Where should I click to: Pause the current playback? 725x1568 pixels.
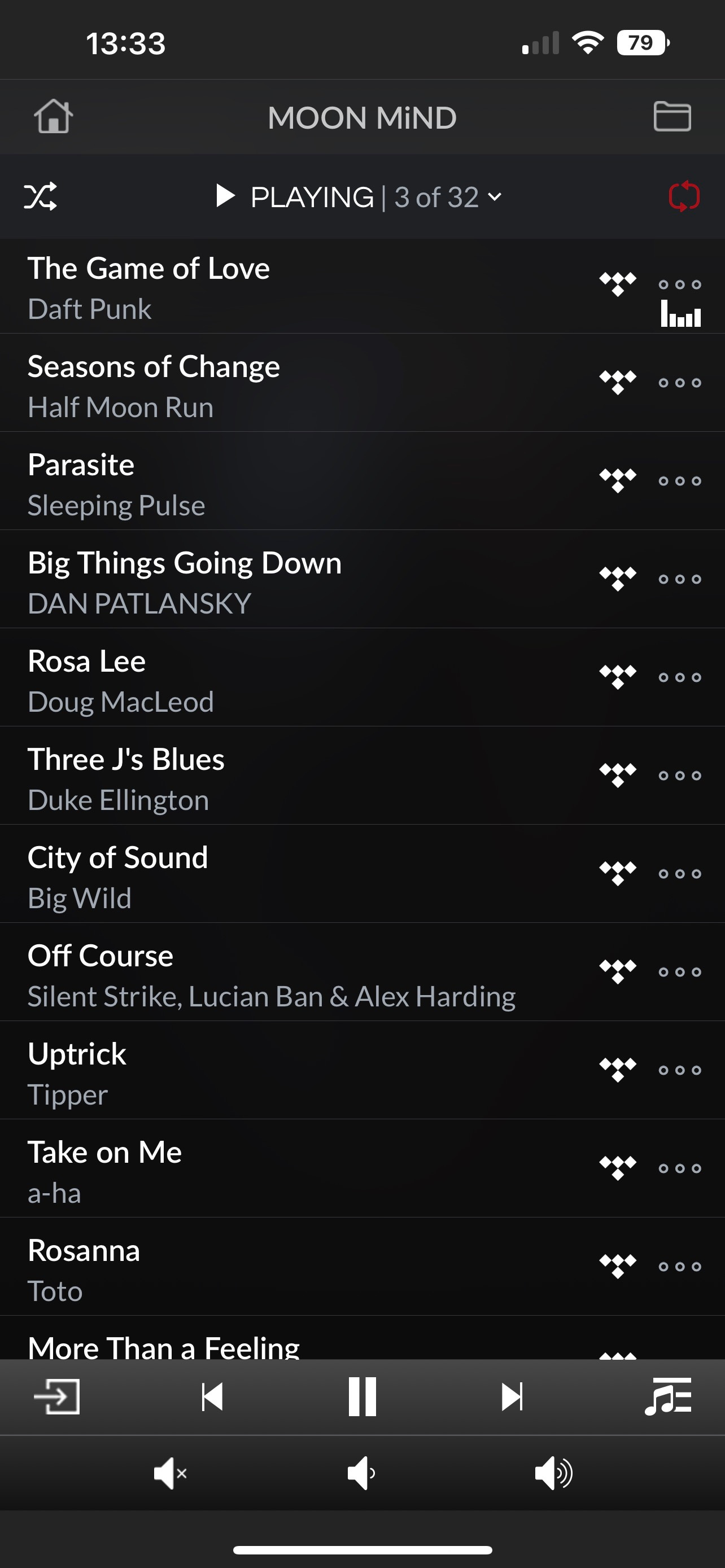click(362, 1396)
